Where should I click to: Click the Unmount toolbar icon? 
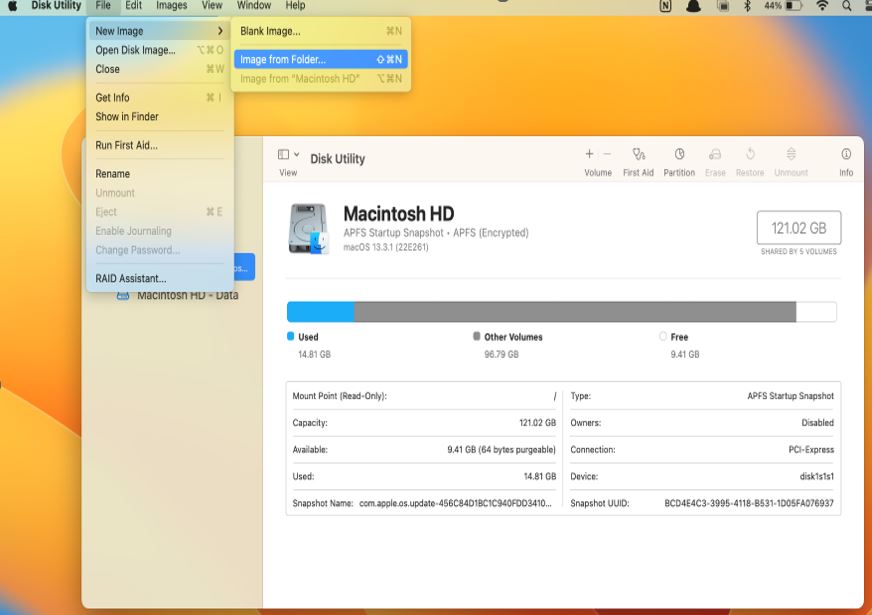pyautogui.click(x=790, y=158)
